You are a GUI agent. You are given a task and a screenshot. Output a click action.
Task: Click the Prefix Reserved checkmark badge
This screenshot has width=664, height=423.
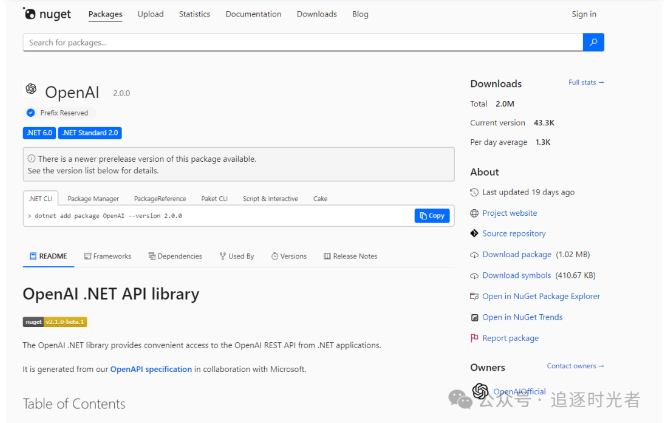pyautogui.click(x=30, y=113)
